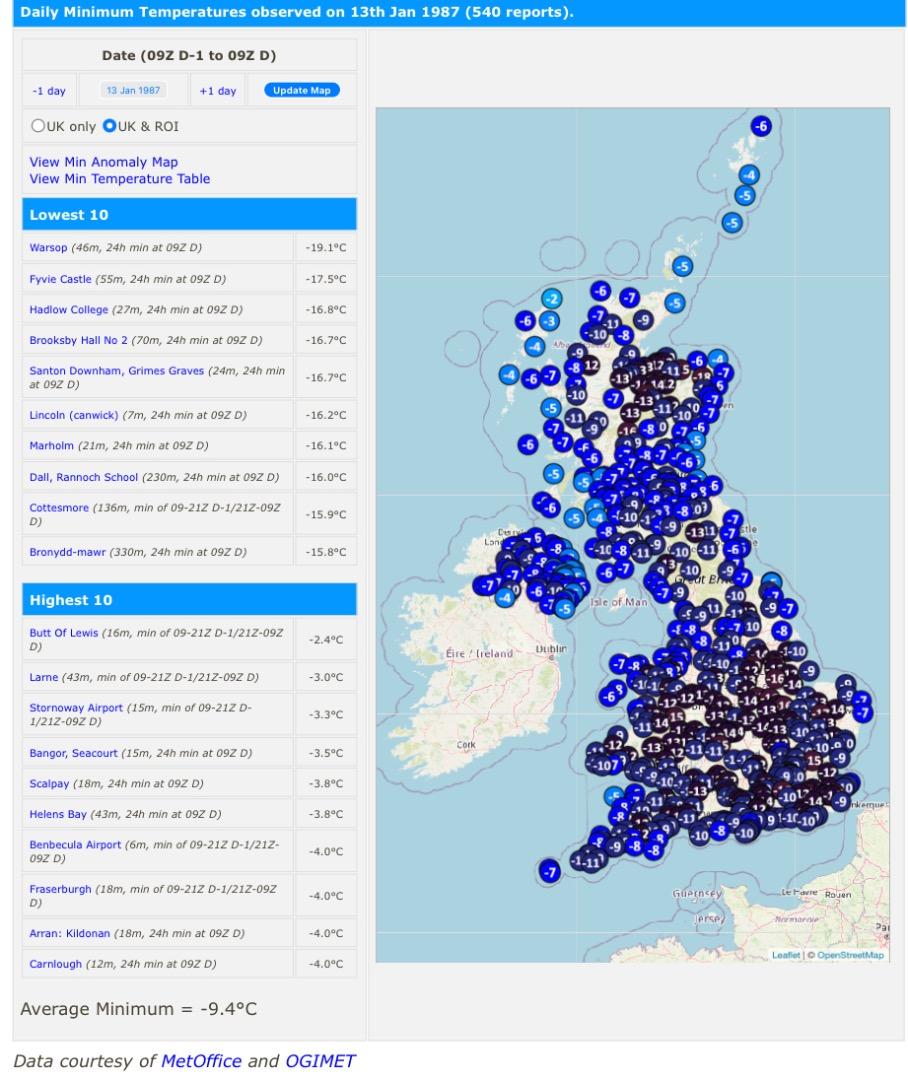Follow the MetOffice data credit link
Viewport: 908px width, 1080px height.
(x=201, y=1061)
